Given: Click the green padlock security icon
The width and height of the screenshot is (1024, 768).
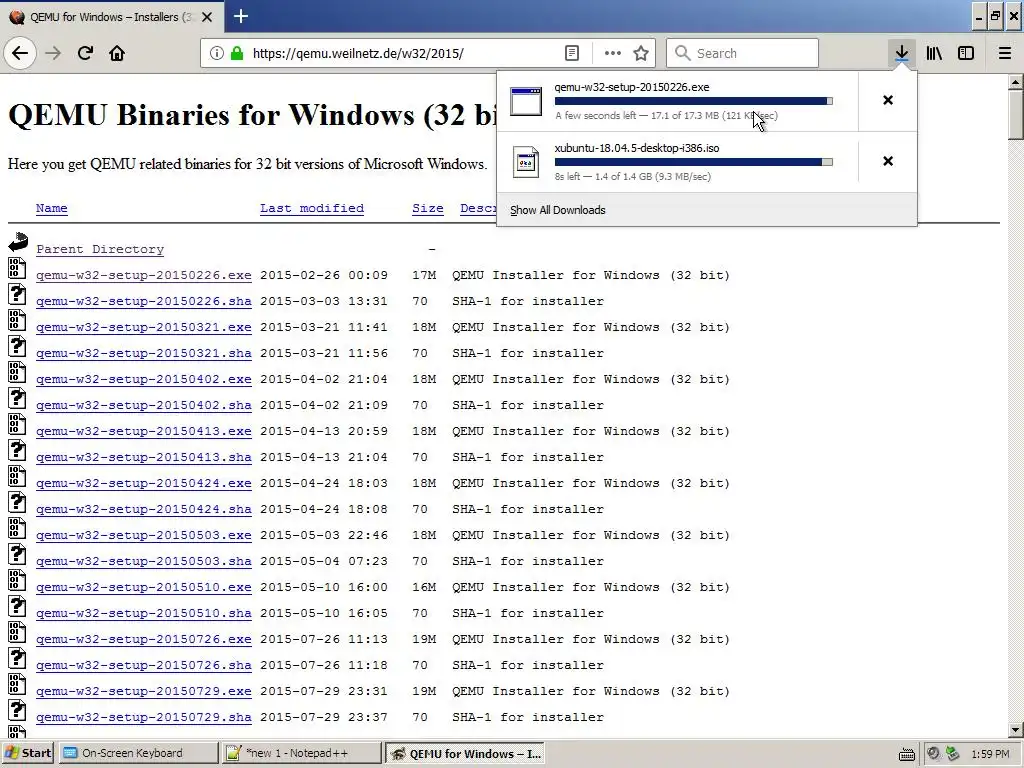Looking at the screenshot, I should (x=237, y=53).
